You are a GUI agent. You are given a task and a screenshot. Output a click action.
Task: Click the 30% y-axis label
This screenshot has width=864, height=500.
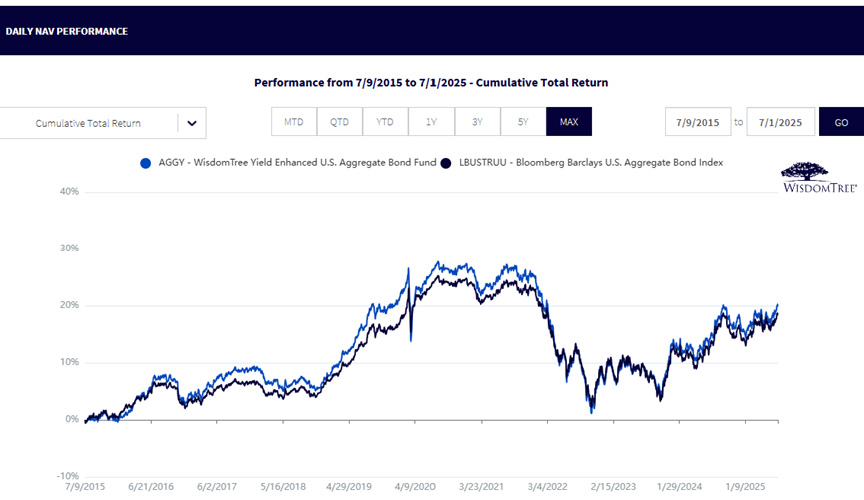69,248
